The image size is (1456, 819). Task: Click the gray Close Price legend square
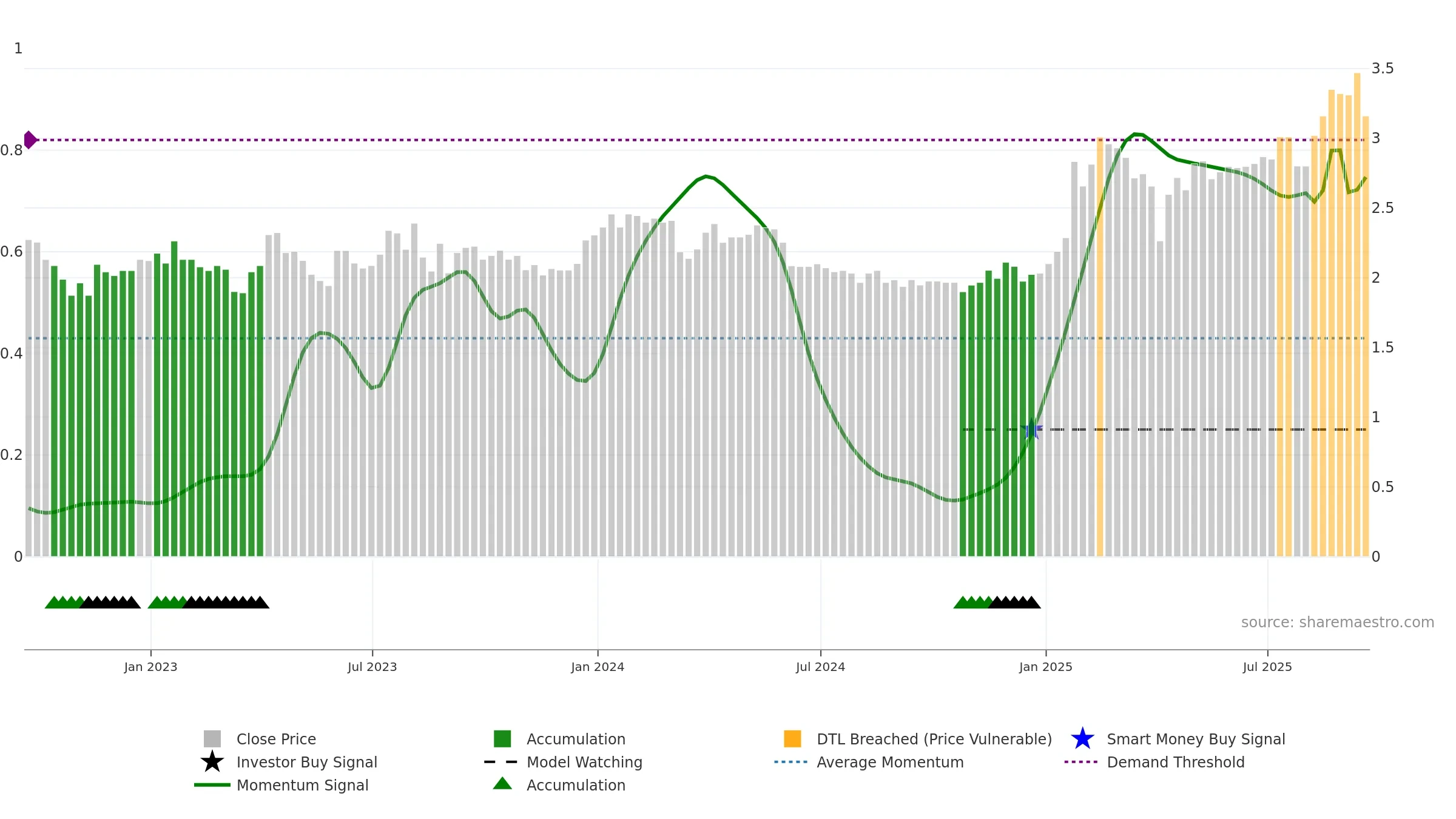[212, 739]
